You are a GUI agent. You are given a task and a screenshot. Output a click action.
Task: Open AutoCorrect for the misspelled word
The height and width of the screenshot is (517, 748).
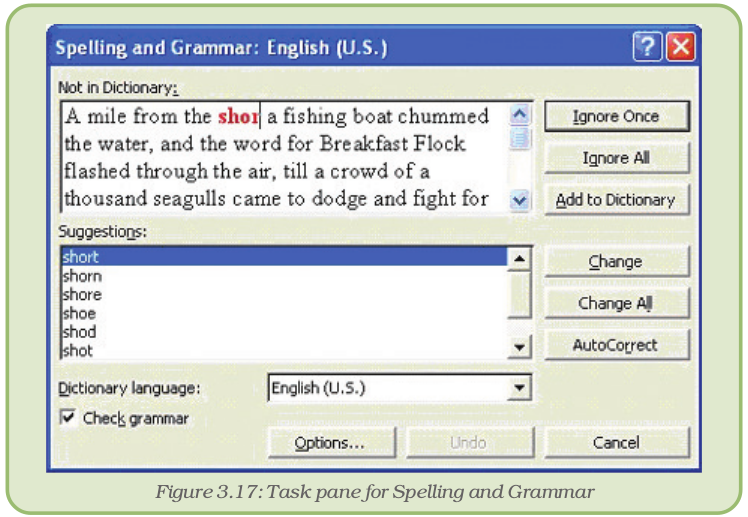616,345
